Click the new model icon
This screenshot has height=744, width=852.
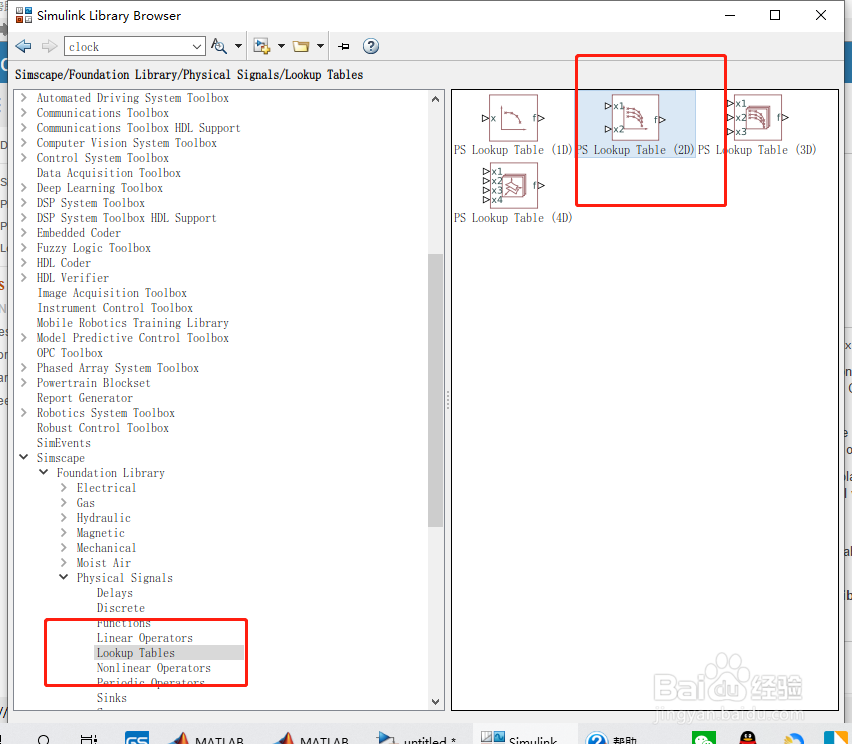pyautogui.click(x=262, y=46)
